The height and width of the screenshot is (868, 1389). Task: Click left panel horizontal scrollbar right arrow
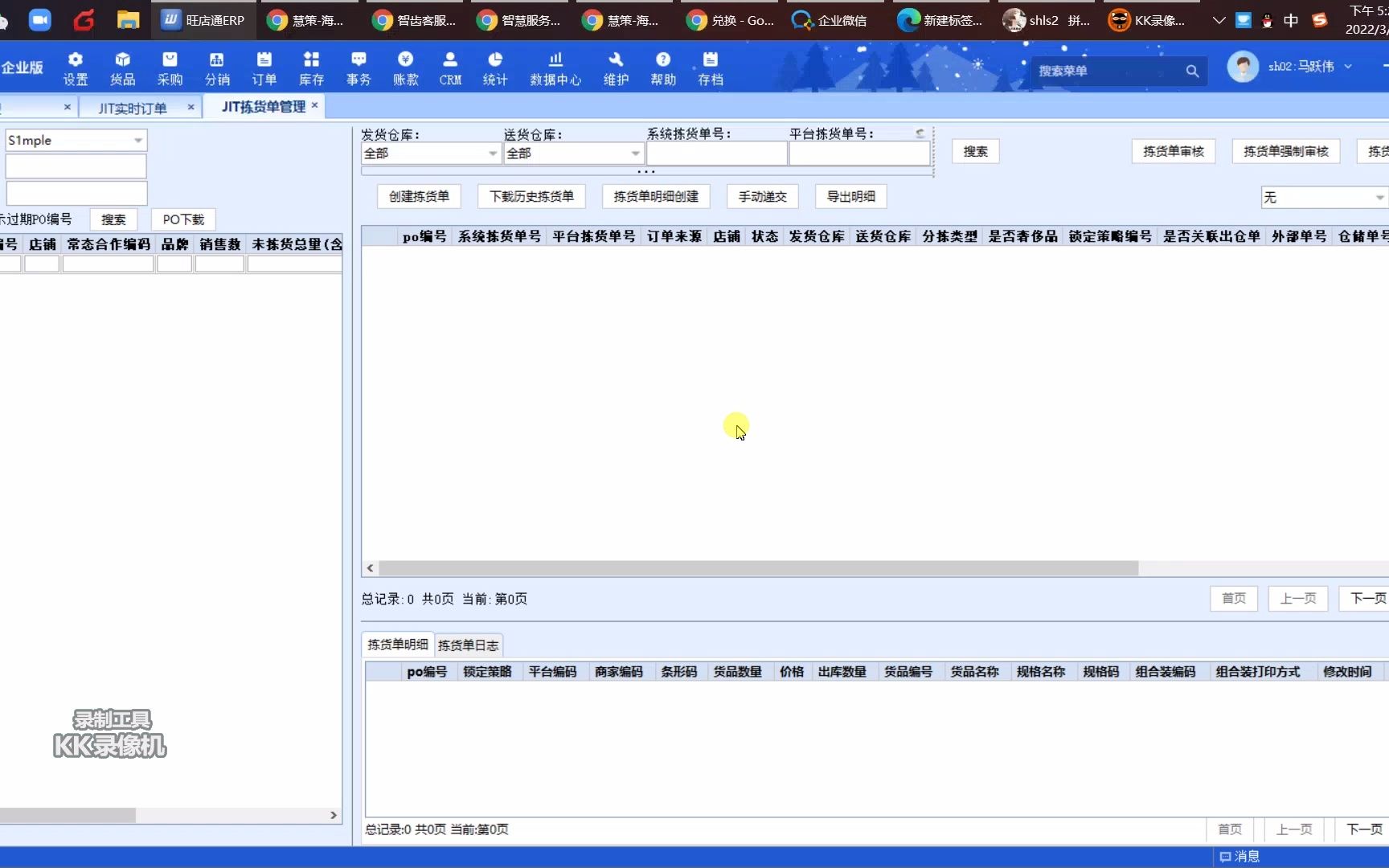[x=334, y=815]
